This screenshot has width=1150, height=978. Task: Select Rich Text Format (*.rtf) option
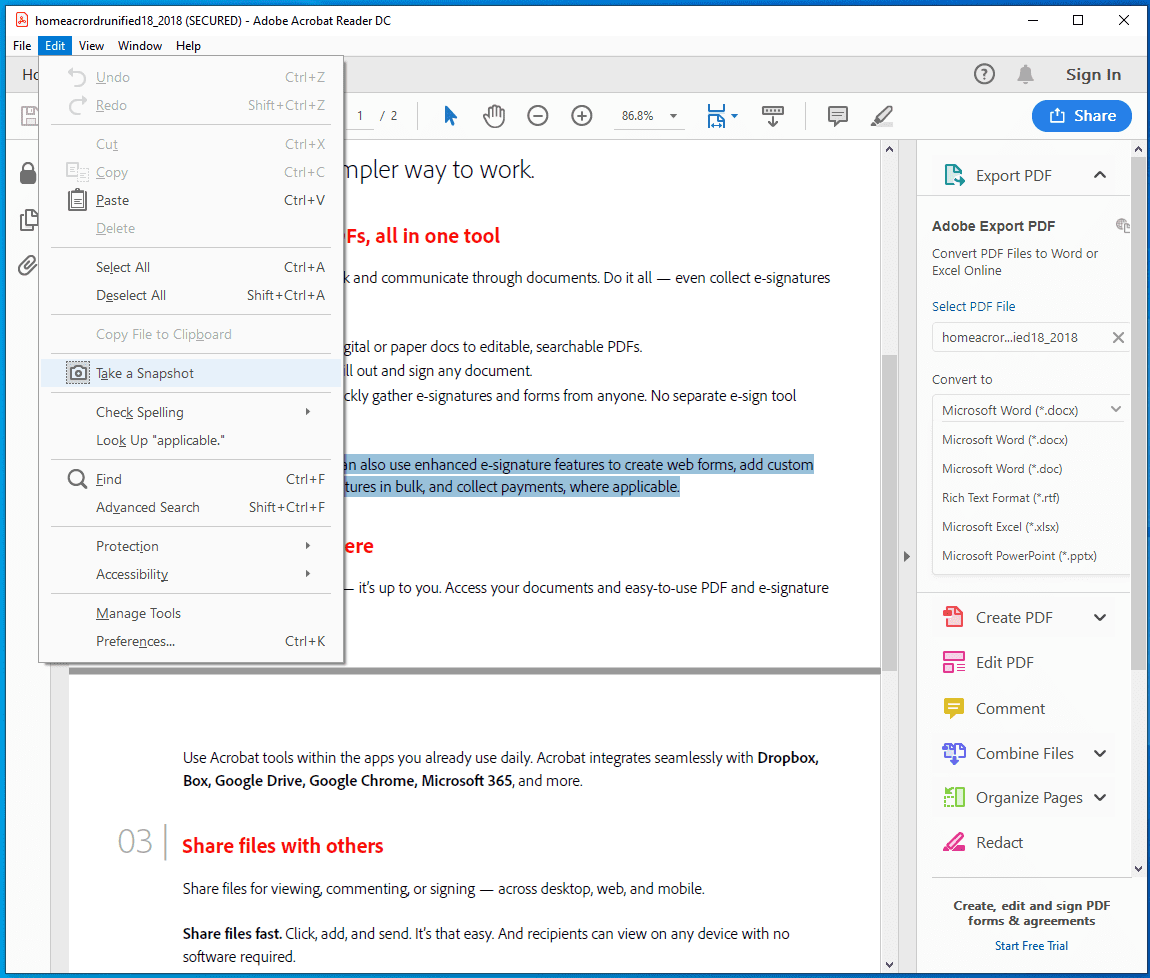(1000, 497)
